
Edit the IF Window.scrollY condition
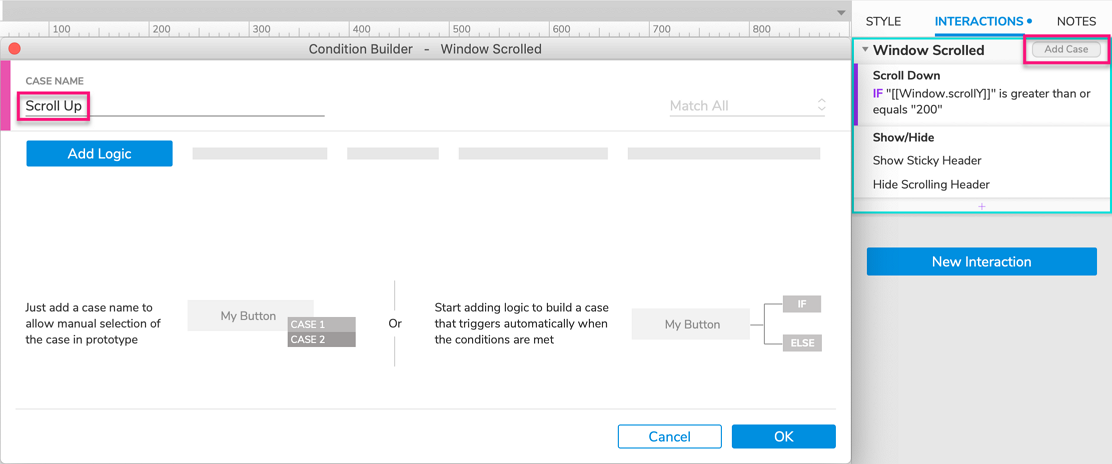pos(980,102)
